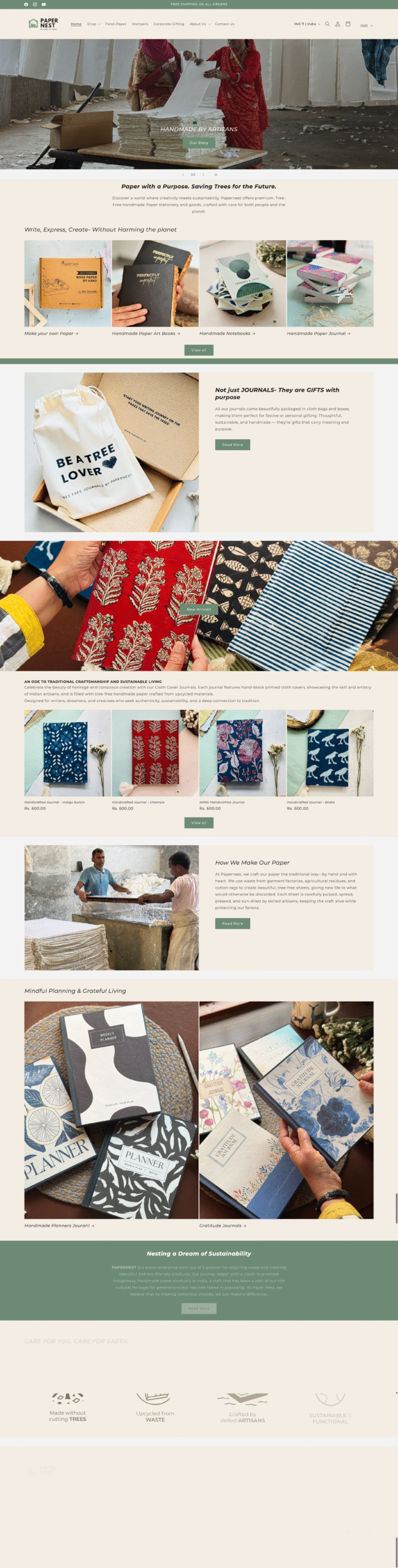Screen dimensions: 398x1568
Task: Open the YouTube channel icon
Action: point(44,4)
